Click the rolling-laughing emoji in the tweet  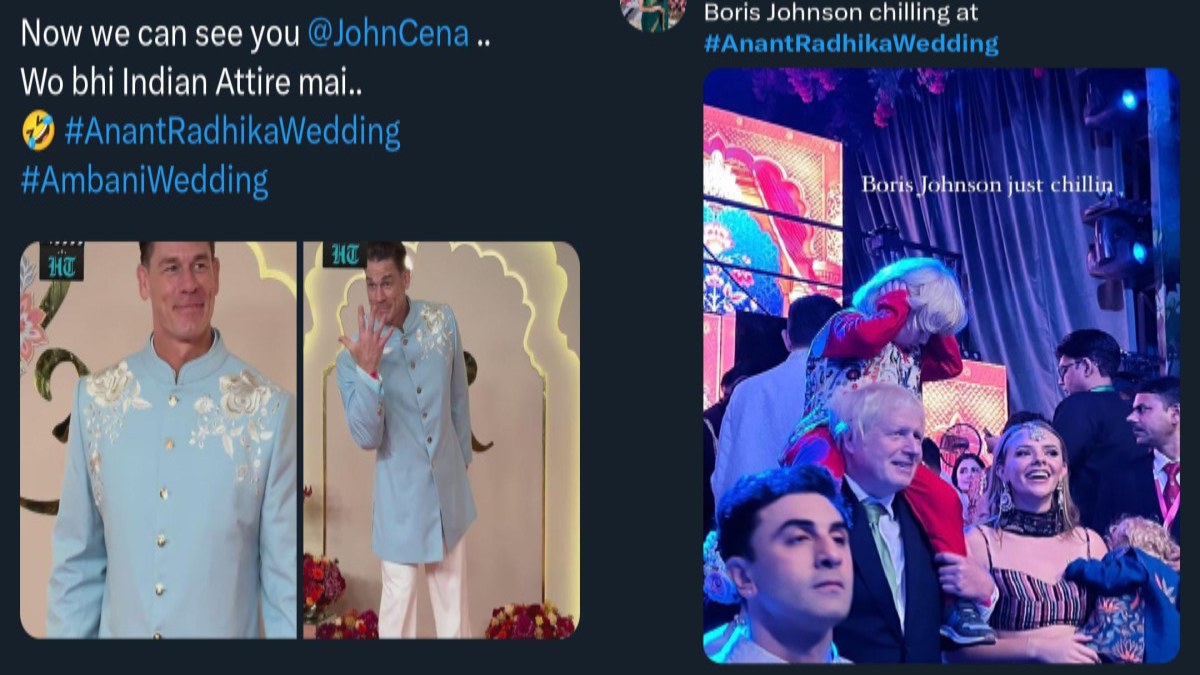[38, 132]
